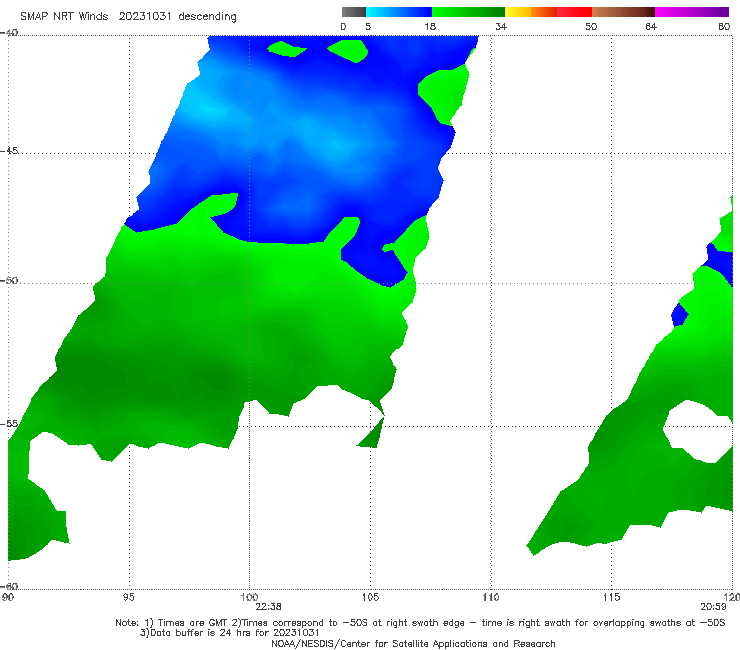Click the color bar label '34'
Screen dimensions: 740x650
(x=501, y=27)
